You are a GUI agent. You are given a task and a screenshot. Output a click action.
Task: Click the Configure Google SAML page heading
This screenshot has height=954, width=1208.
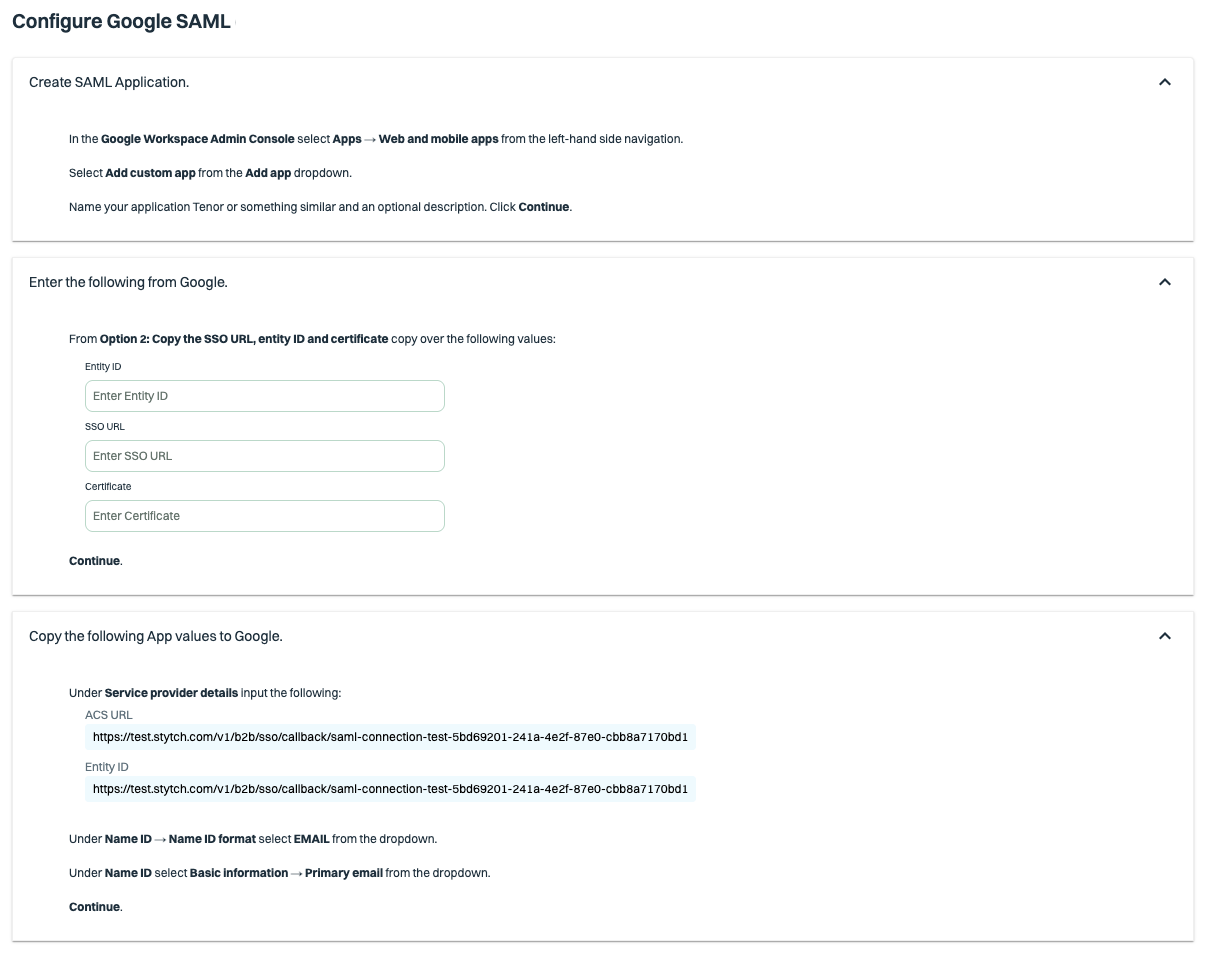(x=121, y=21)
